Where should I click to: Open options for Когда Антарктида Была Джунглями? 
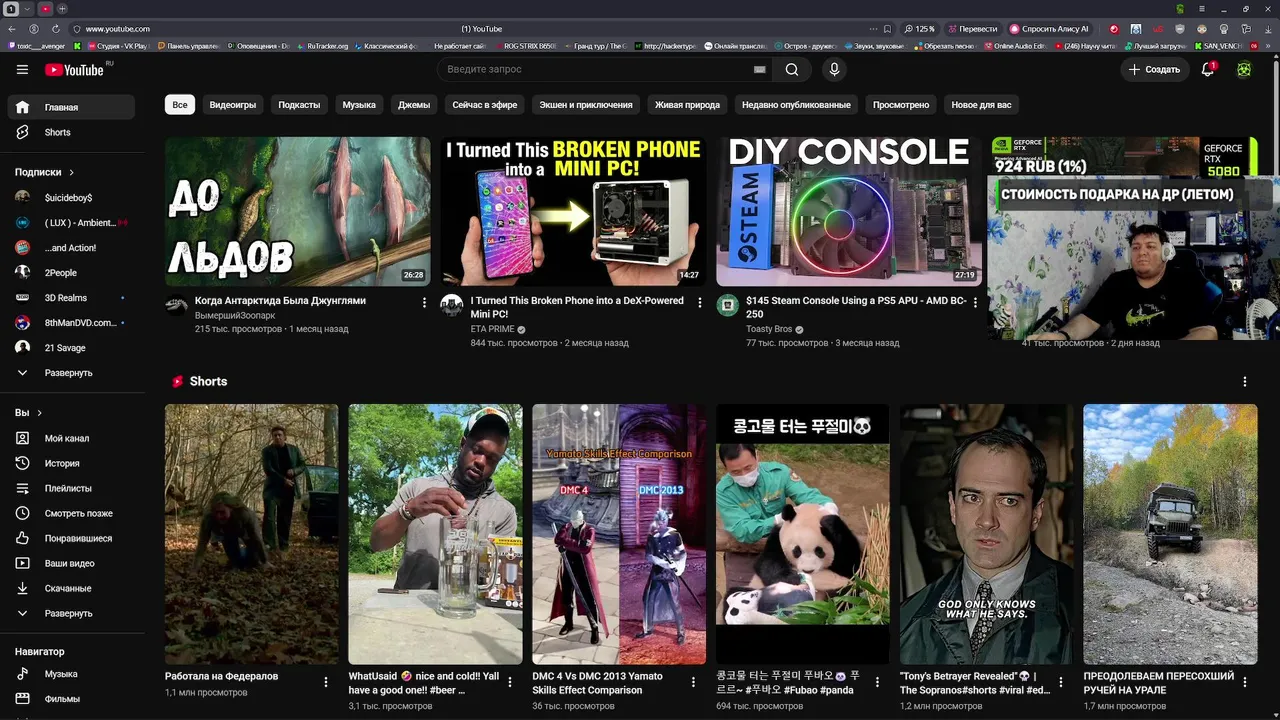point(424,302)
